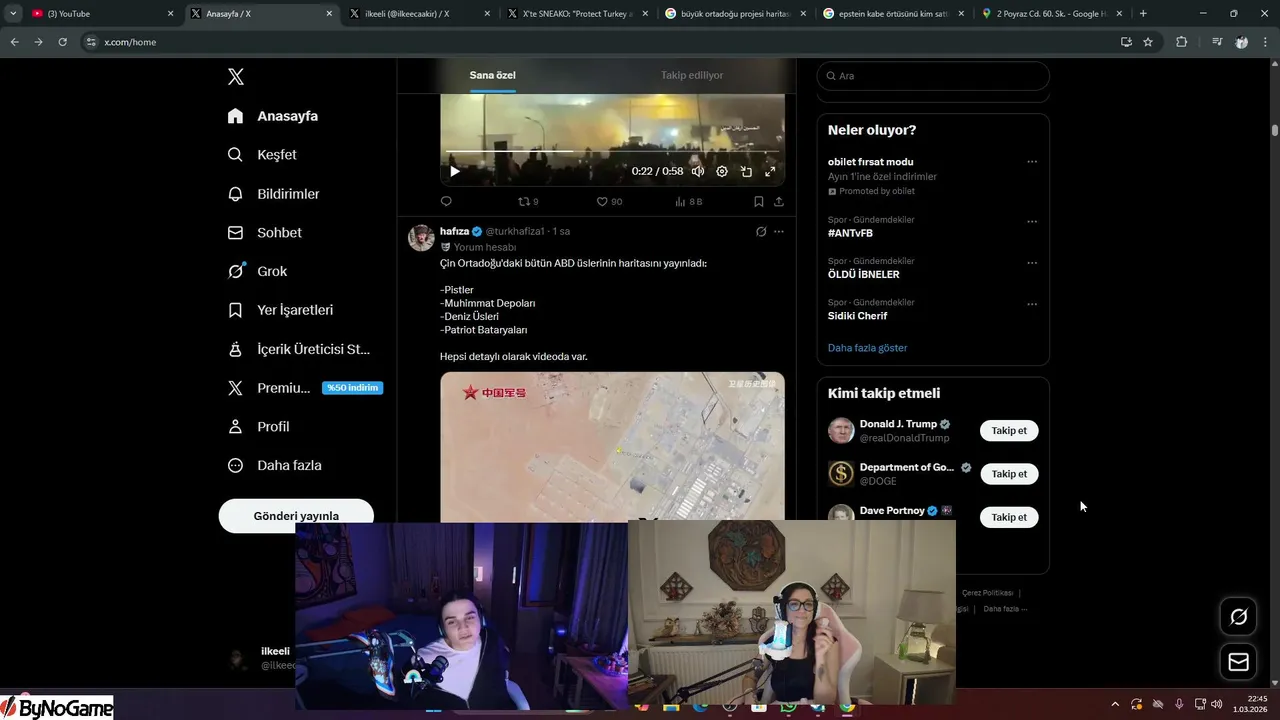Open video settings gear

tap(722, 171)
